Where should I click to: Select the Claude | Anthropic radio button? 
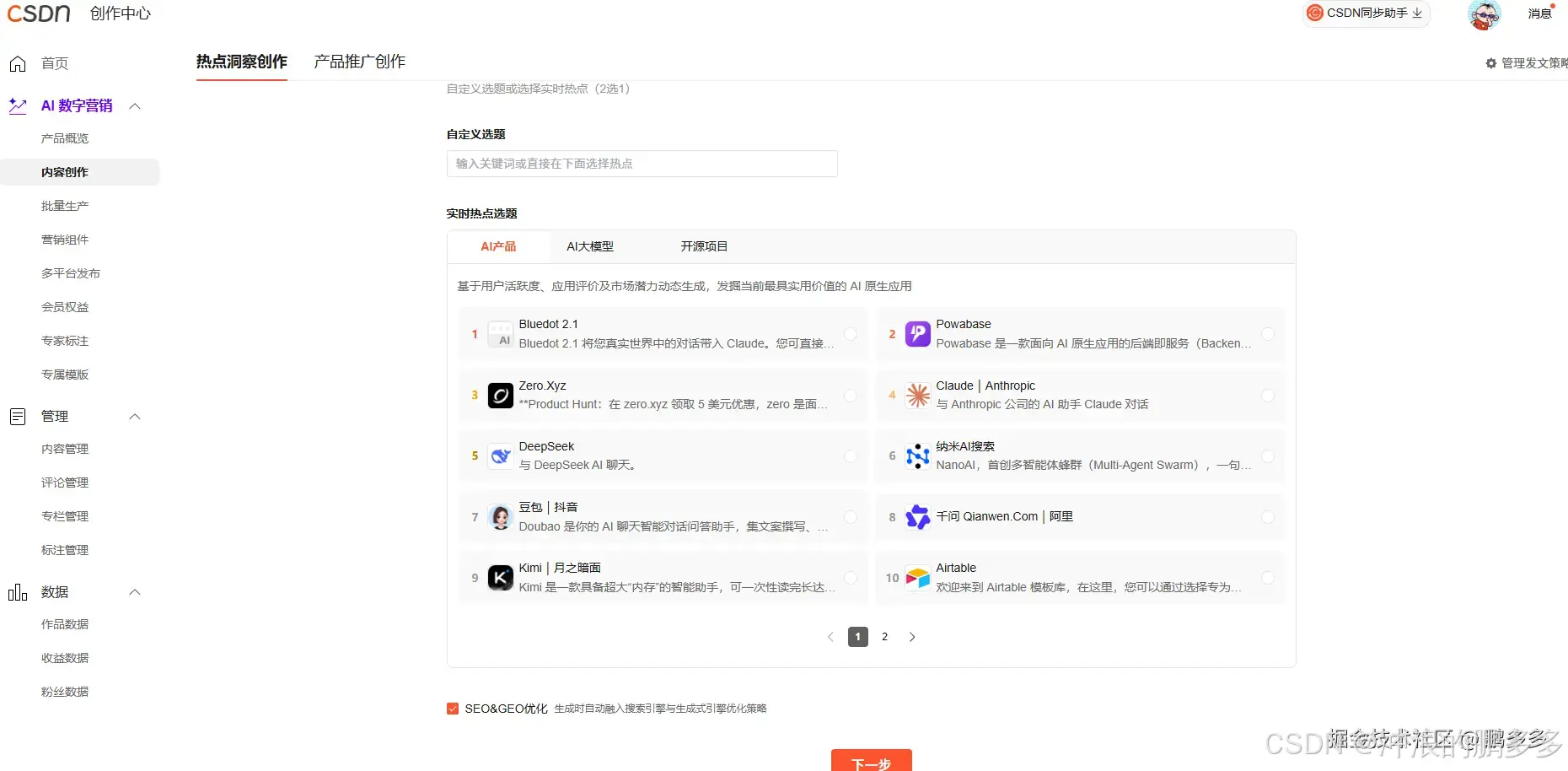tap(1268, 395)
